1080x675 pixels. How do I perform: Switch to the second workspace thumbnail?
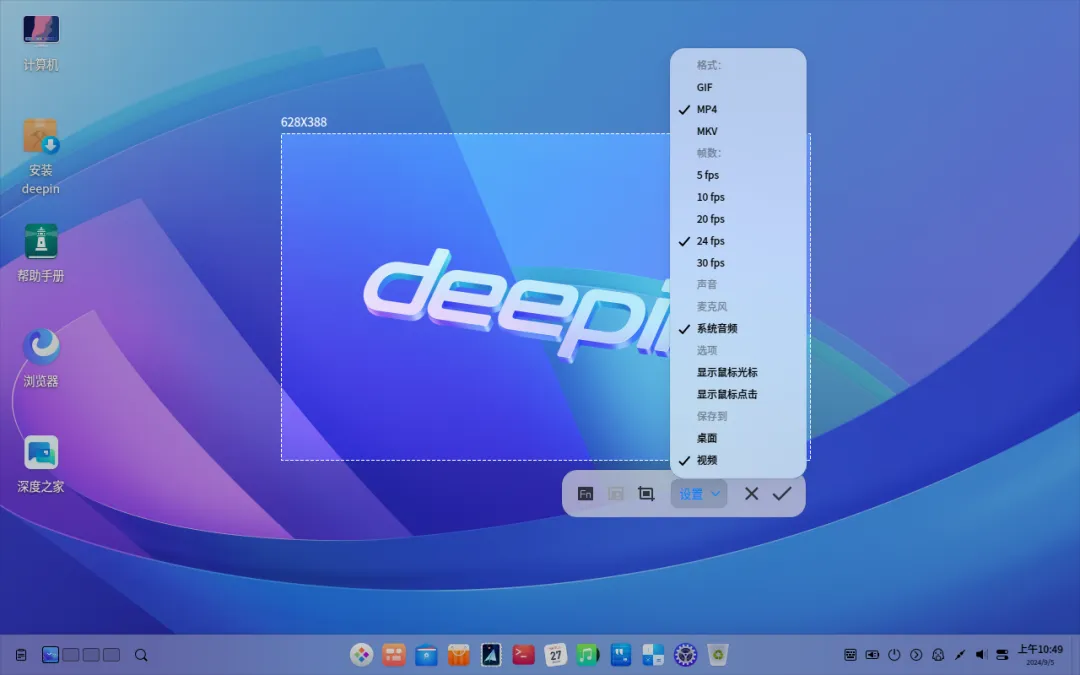pyautogui.click(x=70, y=655)
